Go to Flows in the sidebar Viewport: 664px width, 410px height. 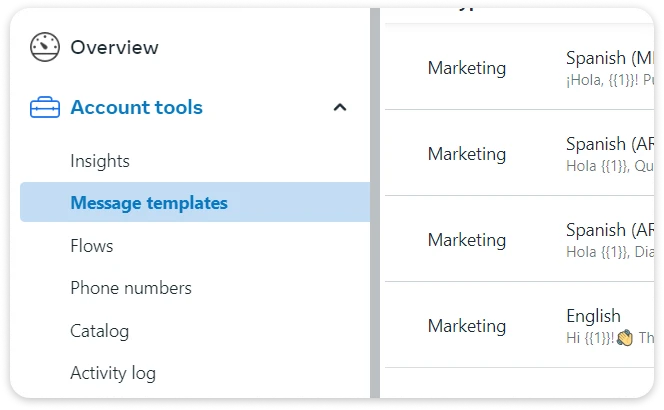pyautogui.click(x=92, y=246)
